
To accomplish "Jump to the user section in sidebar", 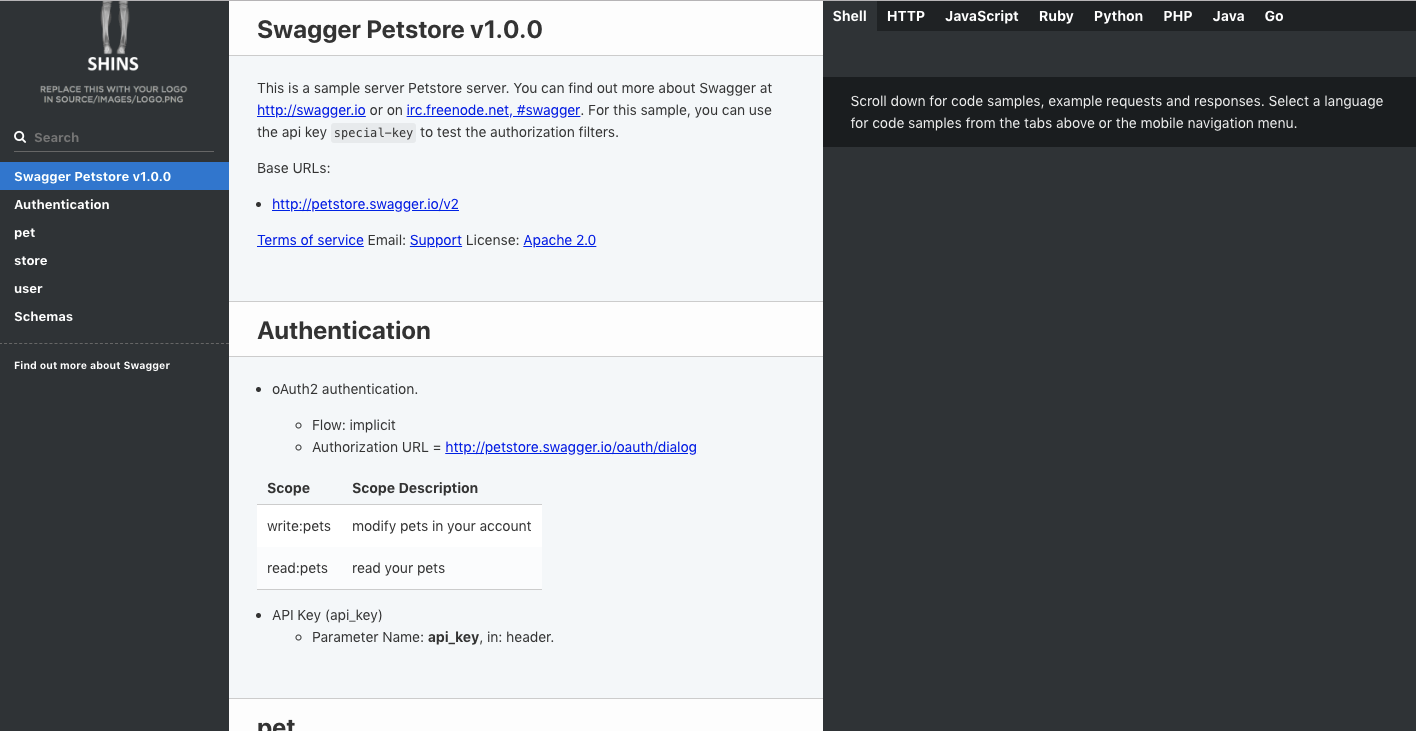I will 114,288.
